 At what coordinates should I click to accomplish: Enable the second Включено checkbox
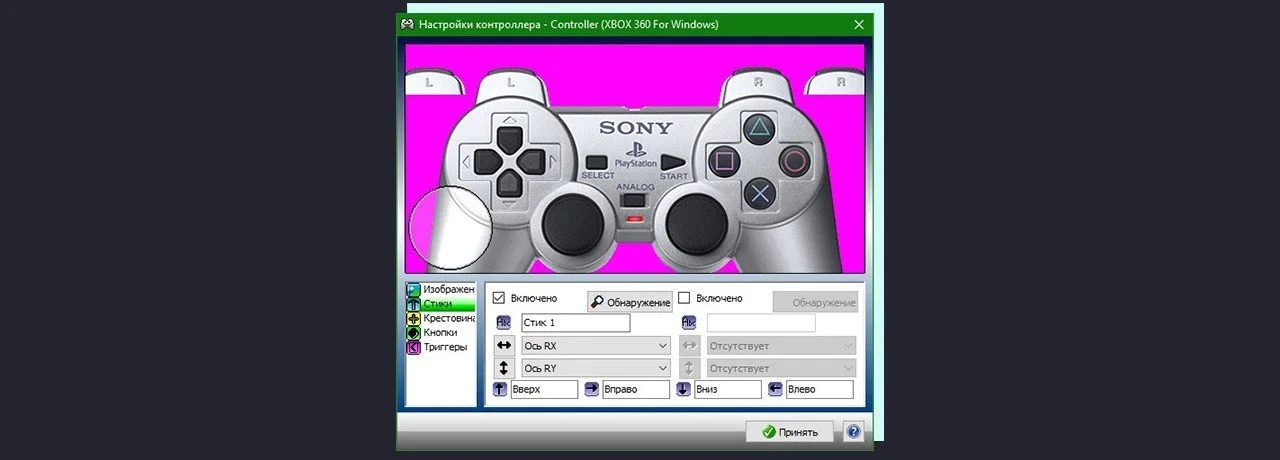point(685,298)
